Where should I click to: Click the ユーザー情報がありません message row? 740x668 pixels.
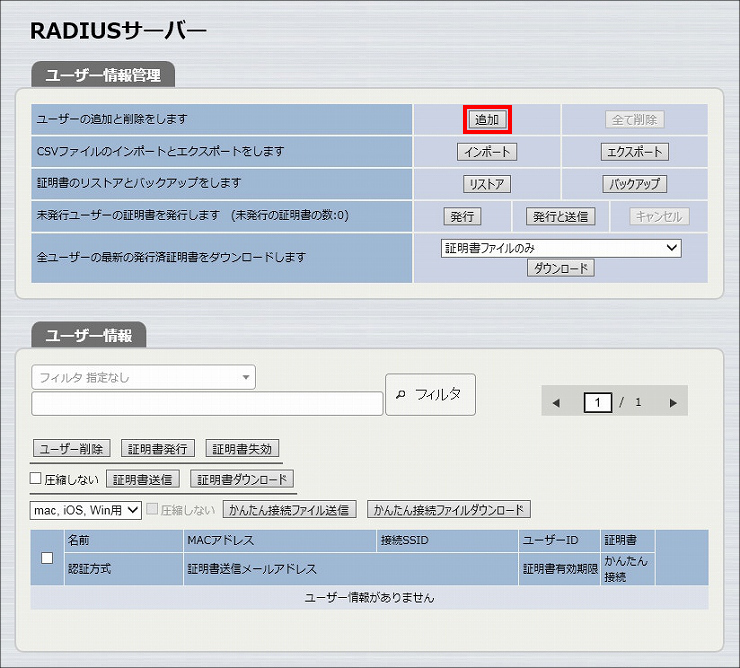370,598
